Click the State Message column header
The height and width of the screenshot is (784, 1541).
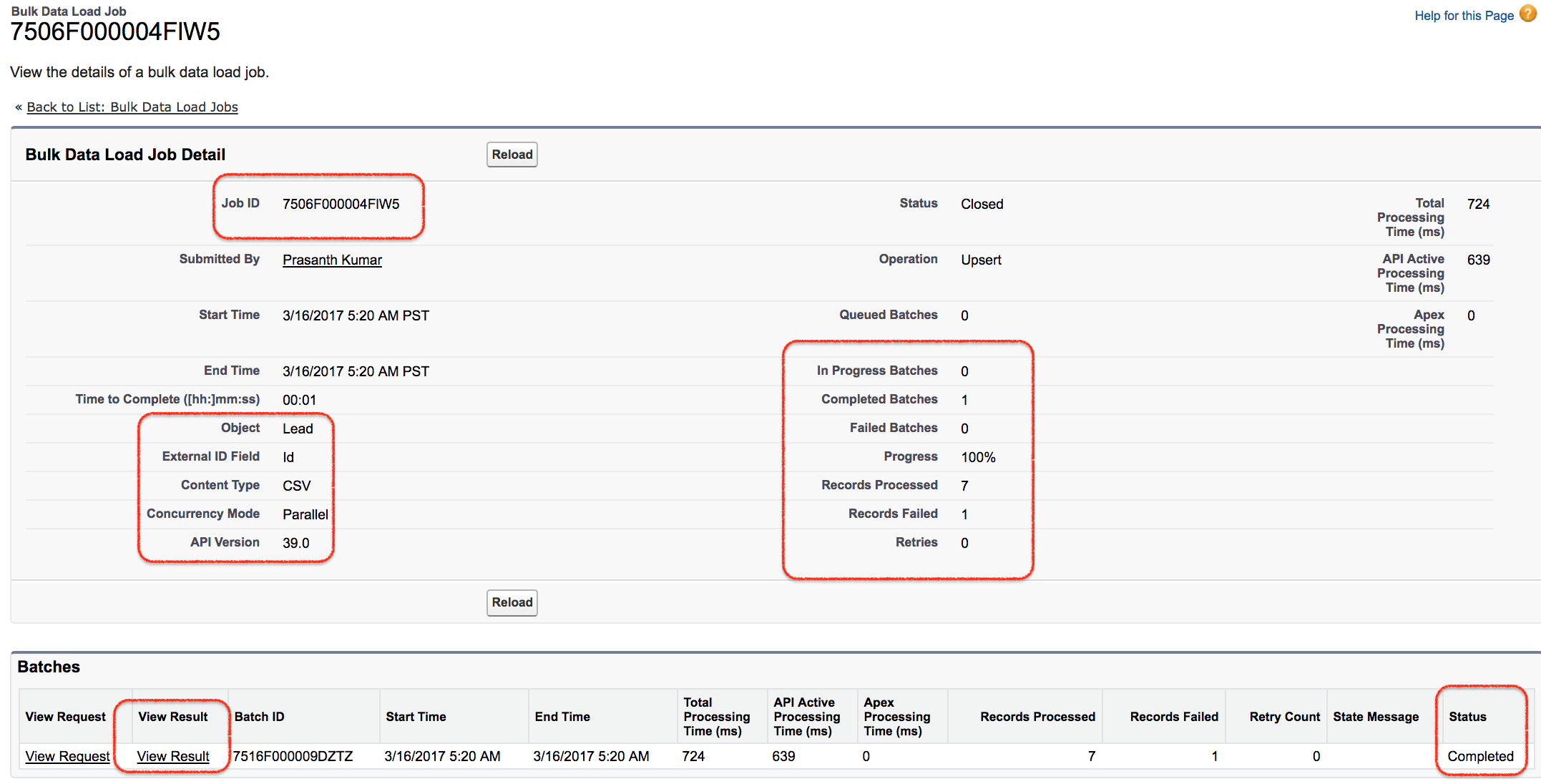1376,717
